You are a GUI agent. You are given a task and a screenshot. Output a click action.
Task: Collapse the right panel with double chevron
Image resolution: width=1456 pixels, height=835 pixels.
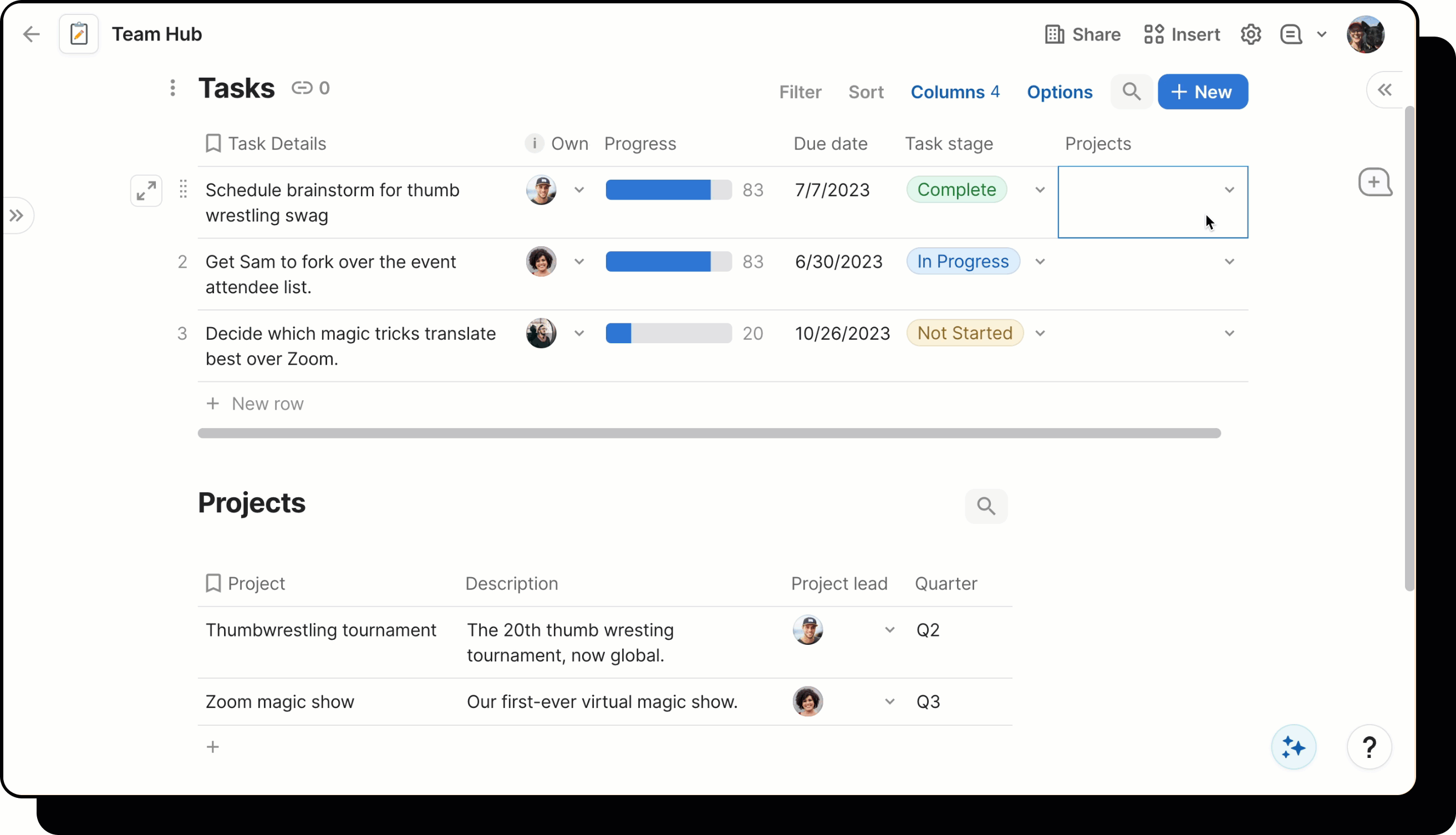click(1384, 90)
